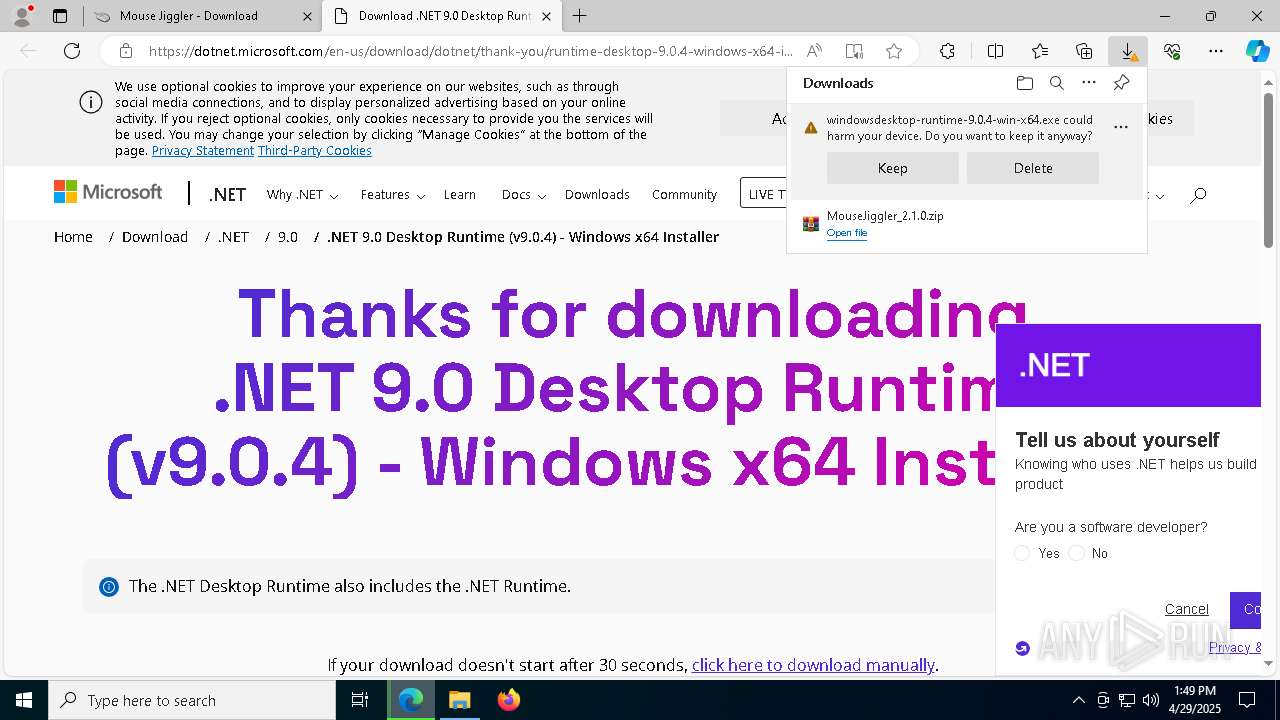Go to Download breadcrumb
This screenshot has width=1280, height=720.
(155, 237)
